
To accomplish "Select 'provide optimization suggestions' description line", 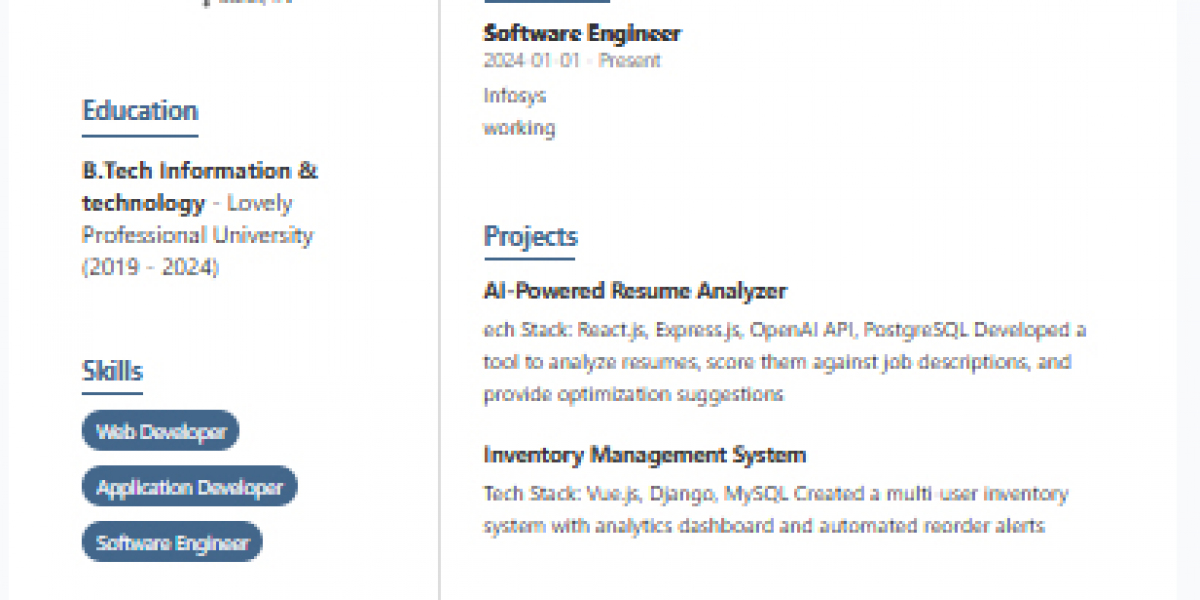I will click(x=633, y=394).
